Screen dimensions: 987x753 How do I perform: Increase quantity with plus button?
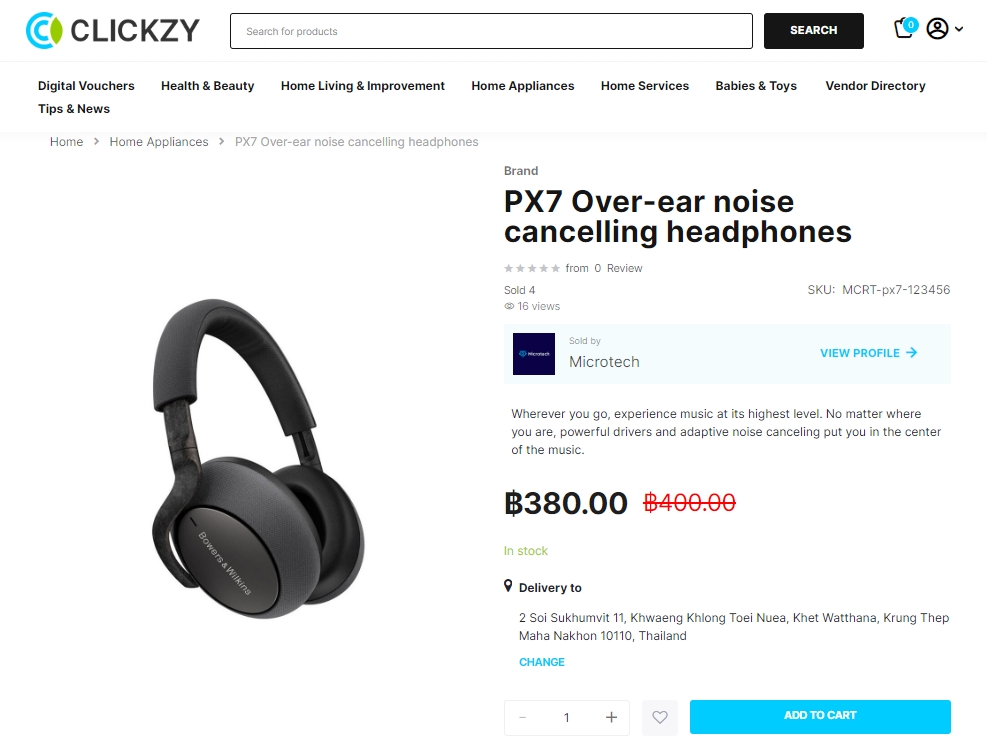[x=611, y=717]
